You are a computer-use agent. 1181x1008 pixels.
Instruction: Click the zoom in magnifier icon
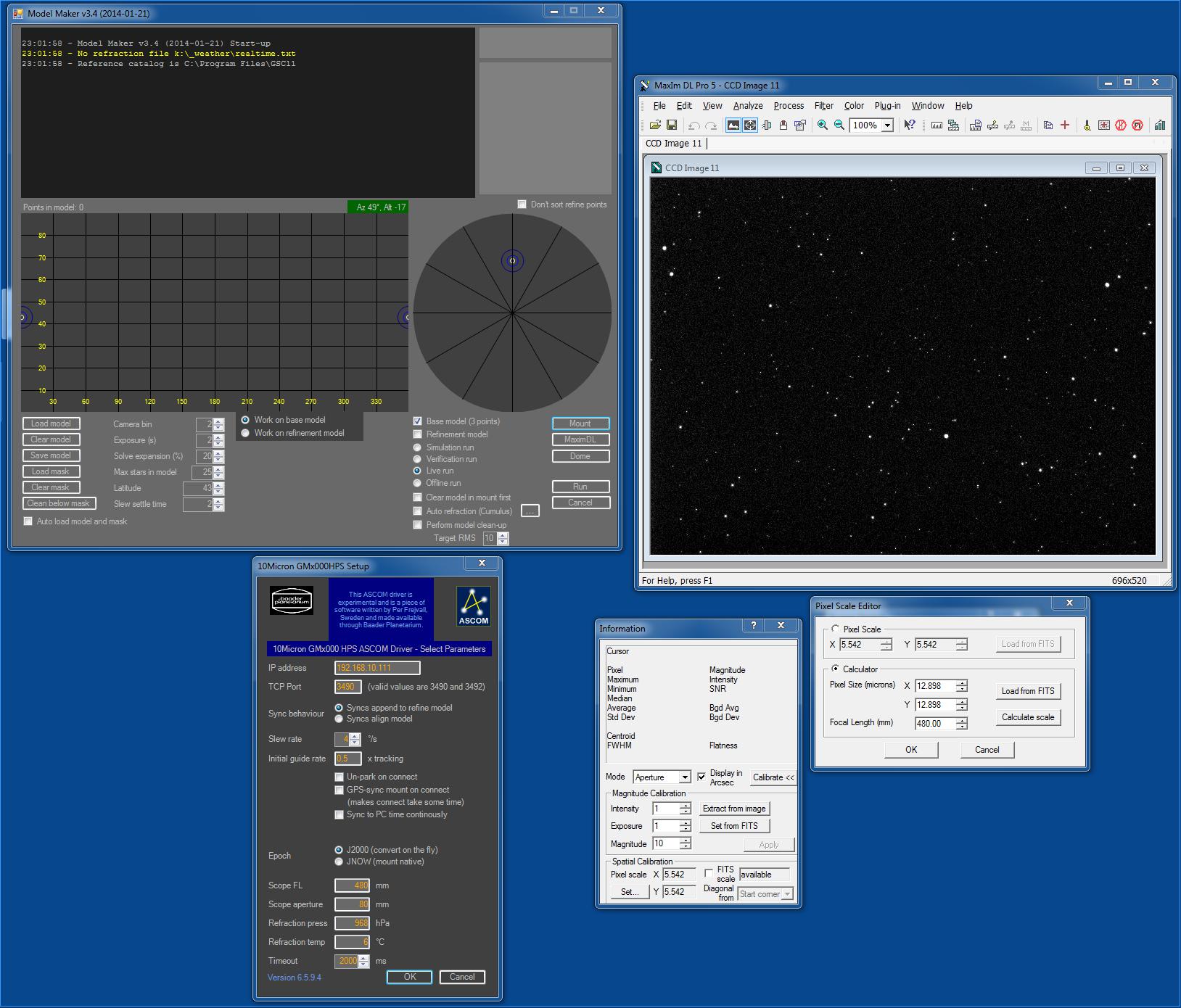pos(822,125)
